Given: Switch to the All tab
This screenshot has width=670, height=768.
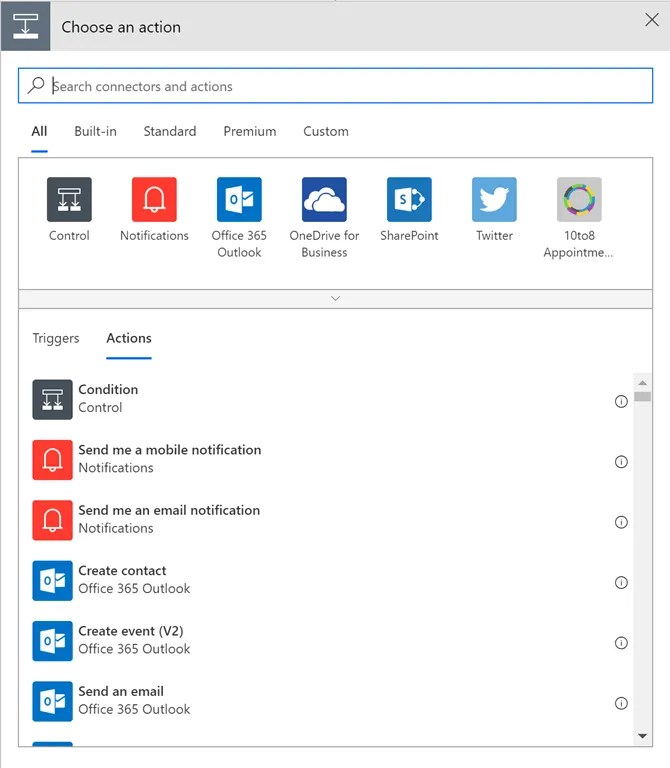Looking at the screenshot, I should coord(39,131).
